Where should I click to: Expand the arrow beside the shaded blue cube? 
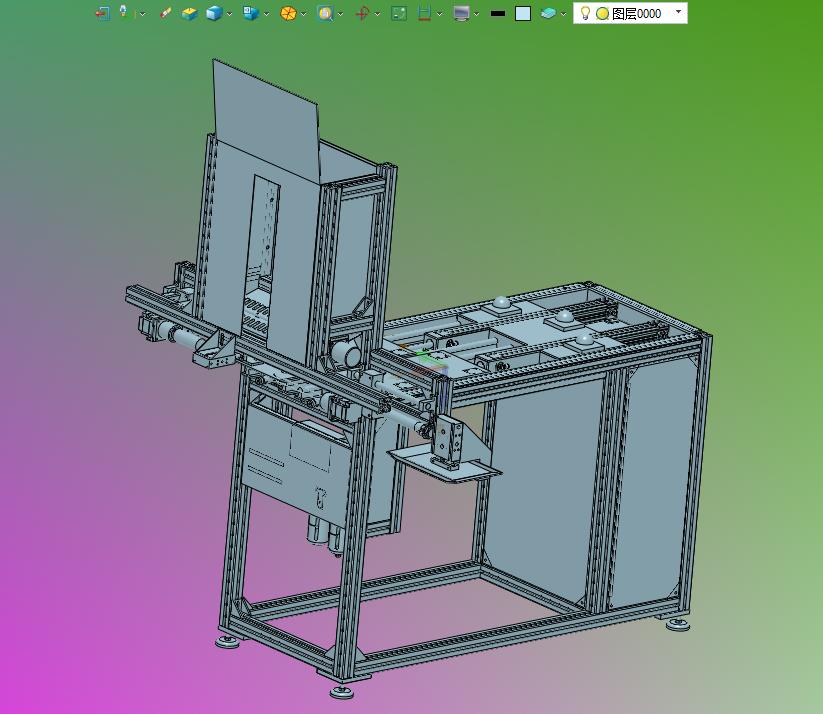coord(229,14)
